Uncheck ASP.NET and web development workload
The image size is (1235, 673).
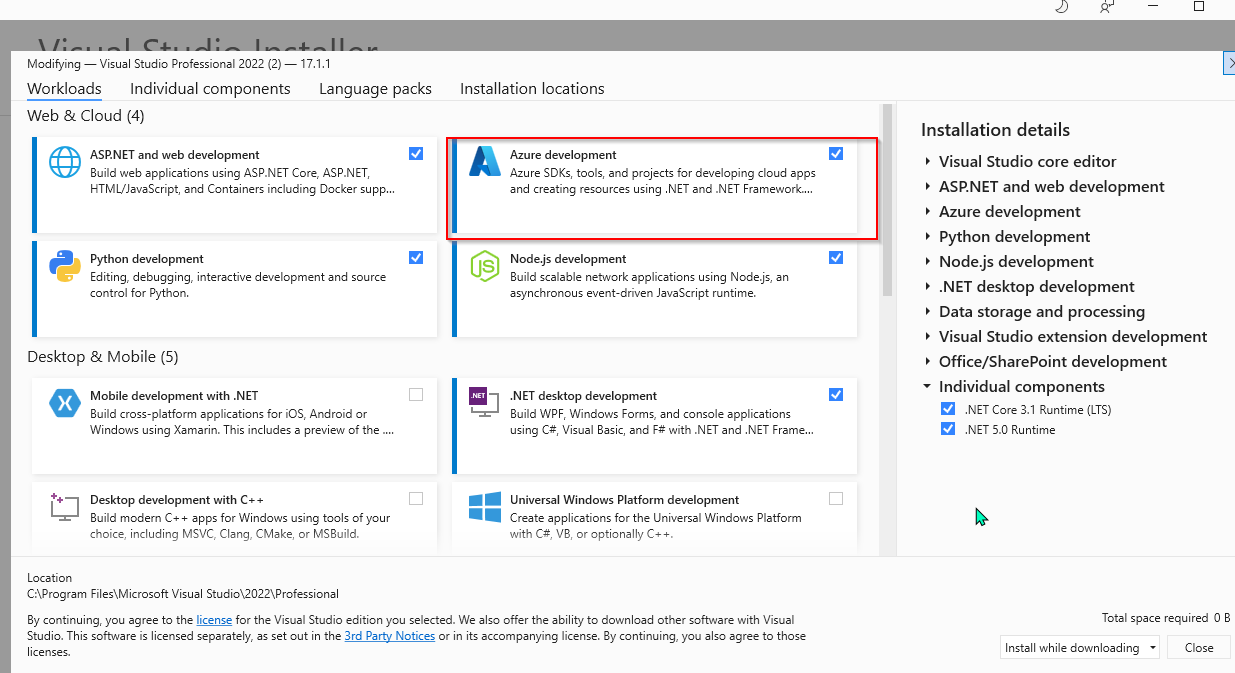(x=416, y=154)
